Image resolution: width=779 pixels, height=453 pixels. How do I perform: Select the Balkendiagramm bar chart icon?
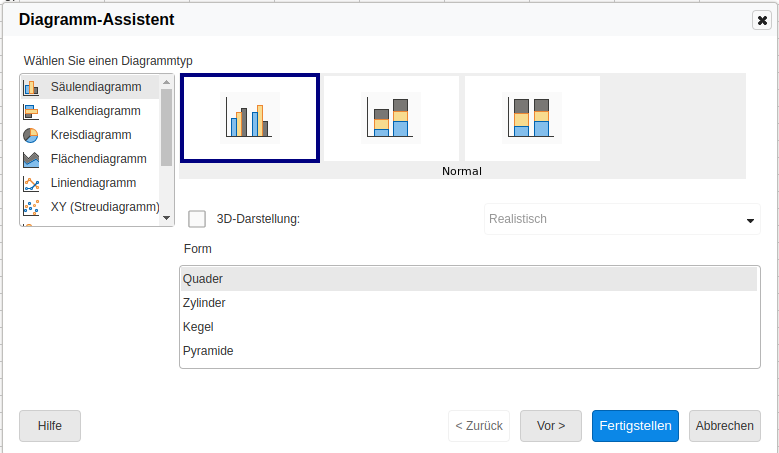coord(31,111)
